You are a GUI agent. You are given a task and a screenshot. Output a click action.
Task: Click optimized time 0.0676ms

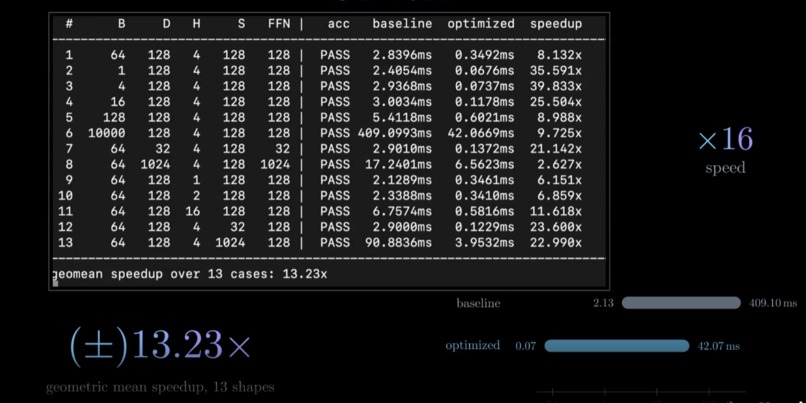[484, 70]
